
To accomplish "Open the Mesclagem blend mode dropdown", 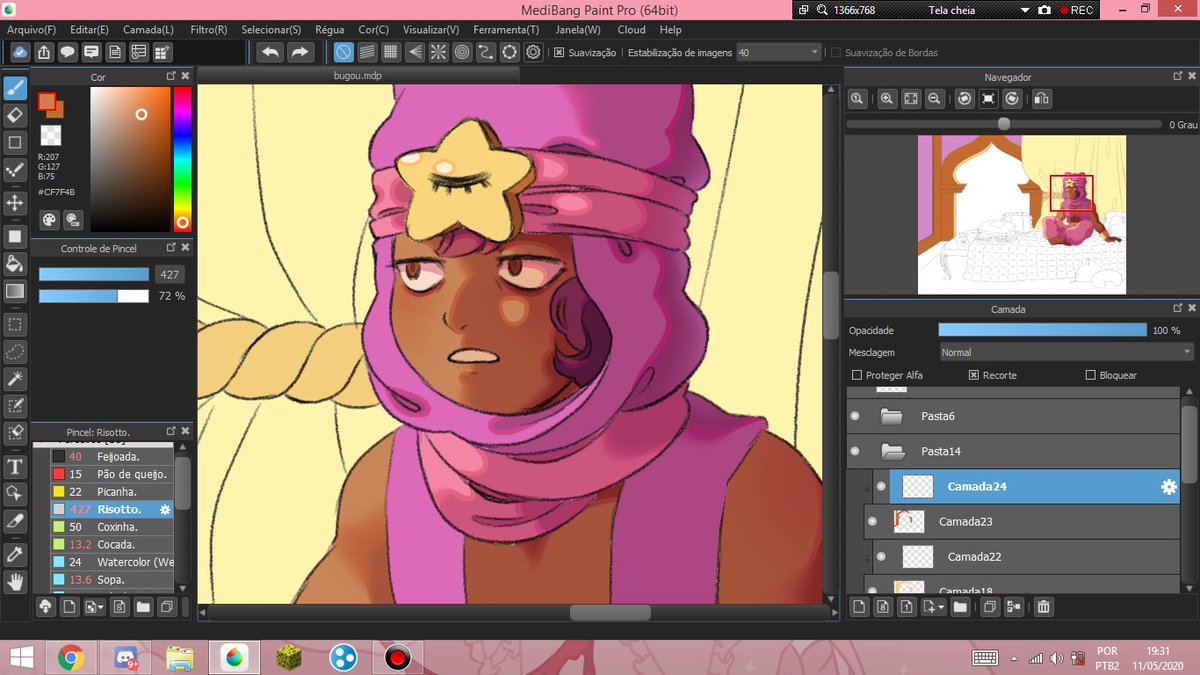I will pyautogui.click(x=1066, y=352).
